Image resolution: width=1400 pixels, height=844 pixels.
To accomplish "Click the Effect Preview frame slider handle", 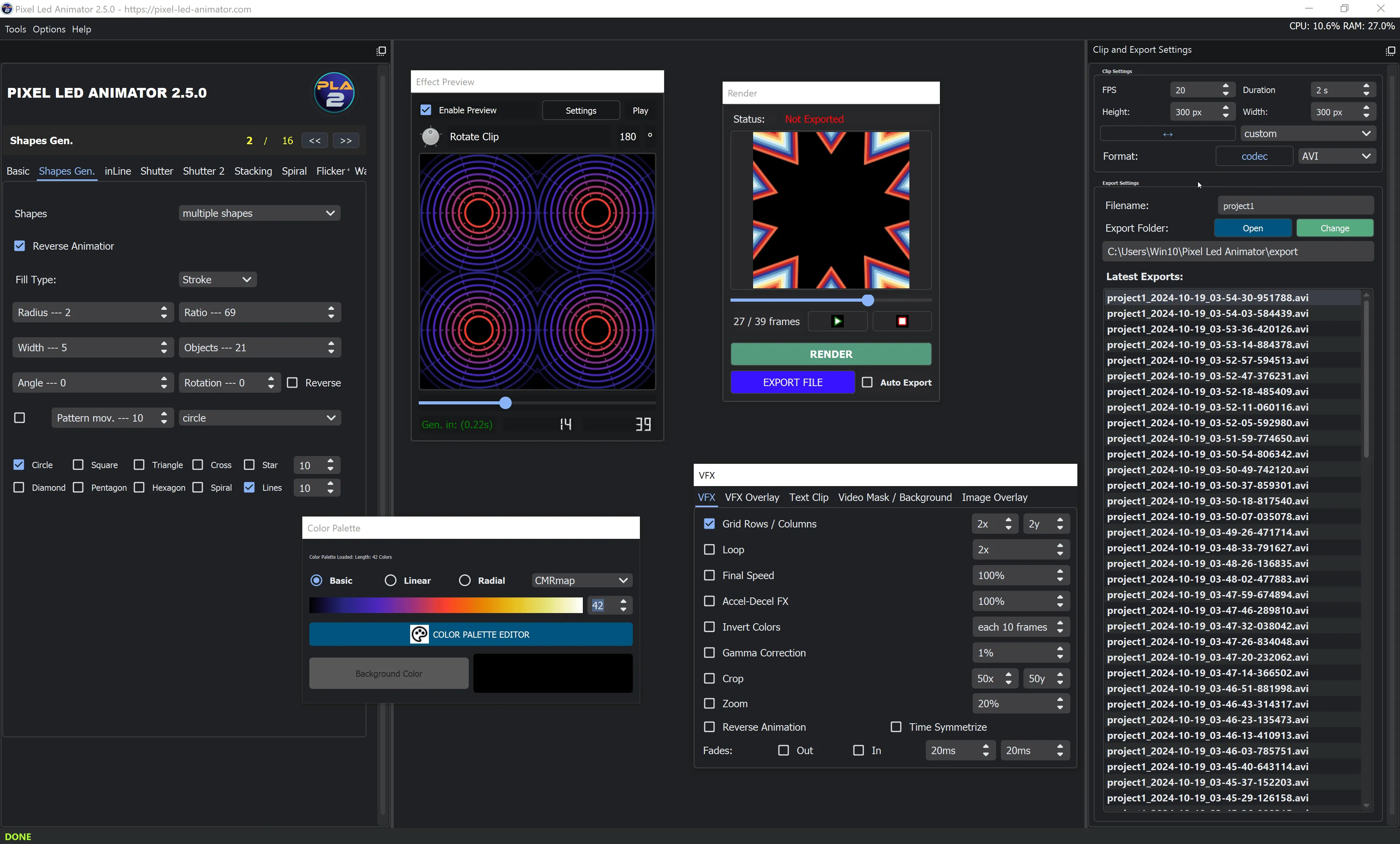I will tap(505, 403).
